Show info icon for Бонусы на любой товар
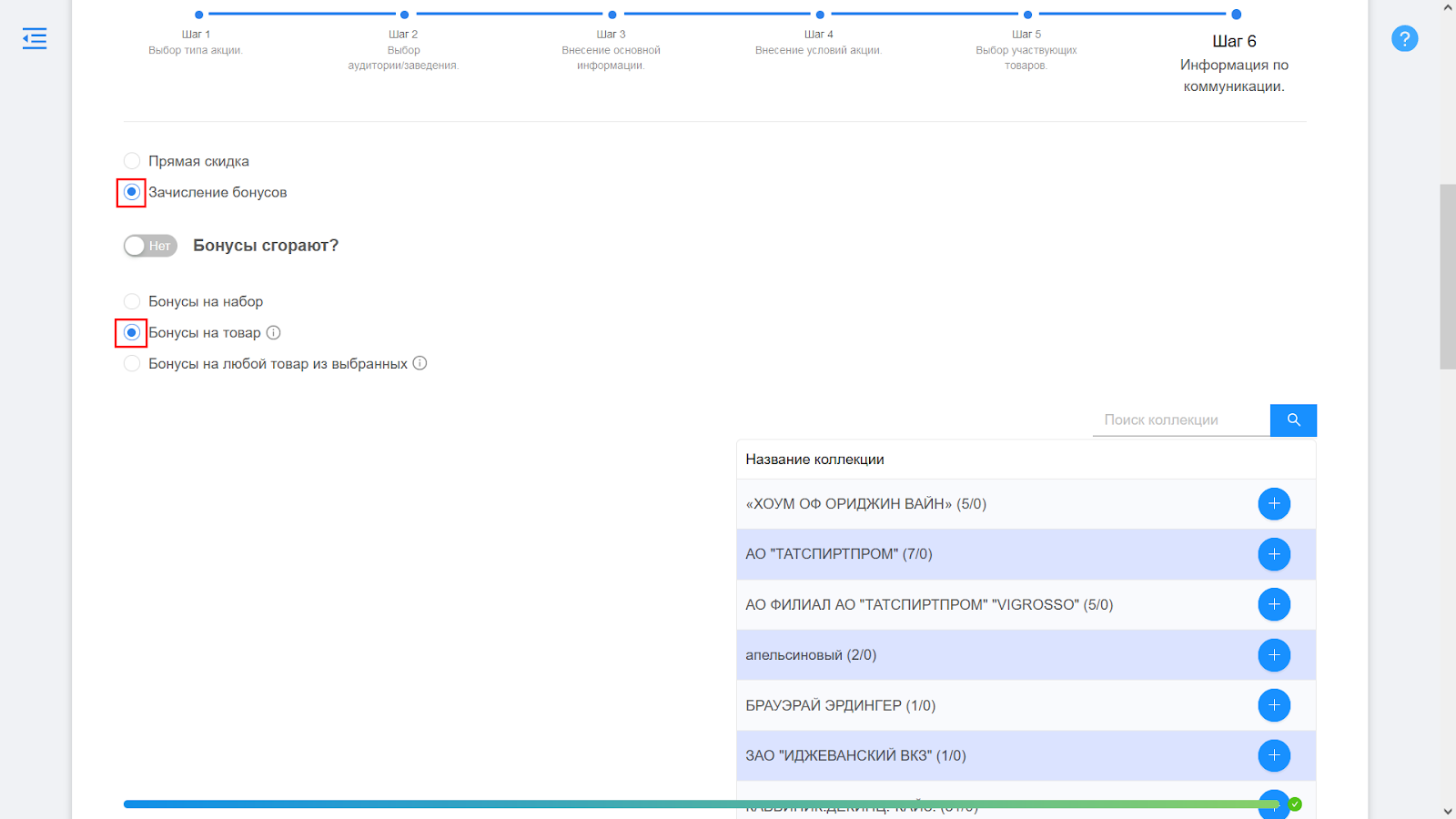Image resolution: width=1456 pixels, height=819 pixels. [x=420, y=363]
